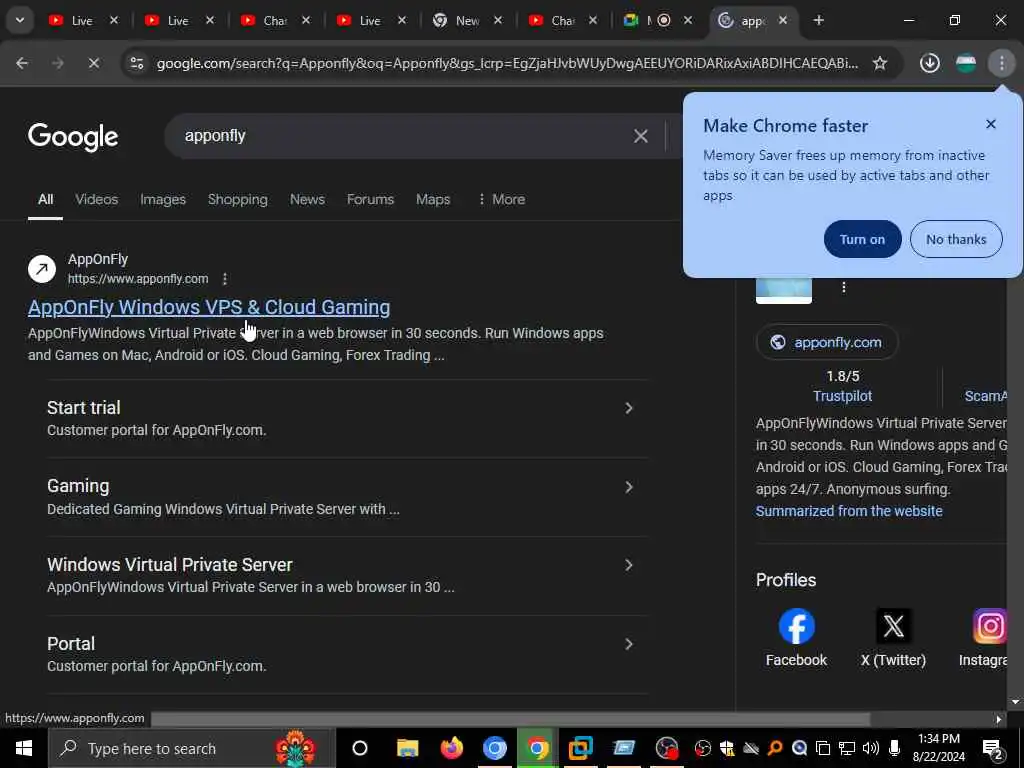Close the Make Chrome faster popup
1024x768 pixels.
(991, 124)
